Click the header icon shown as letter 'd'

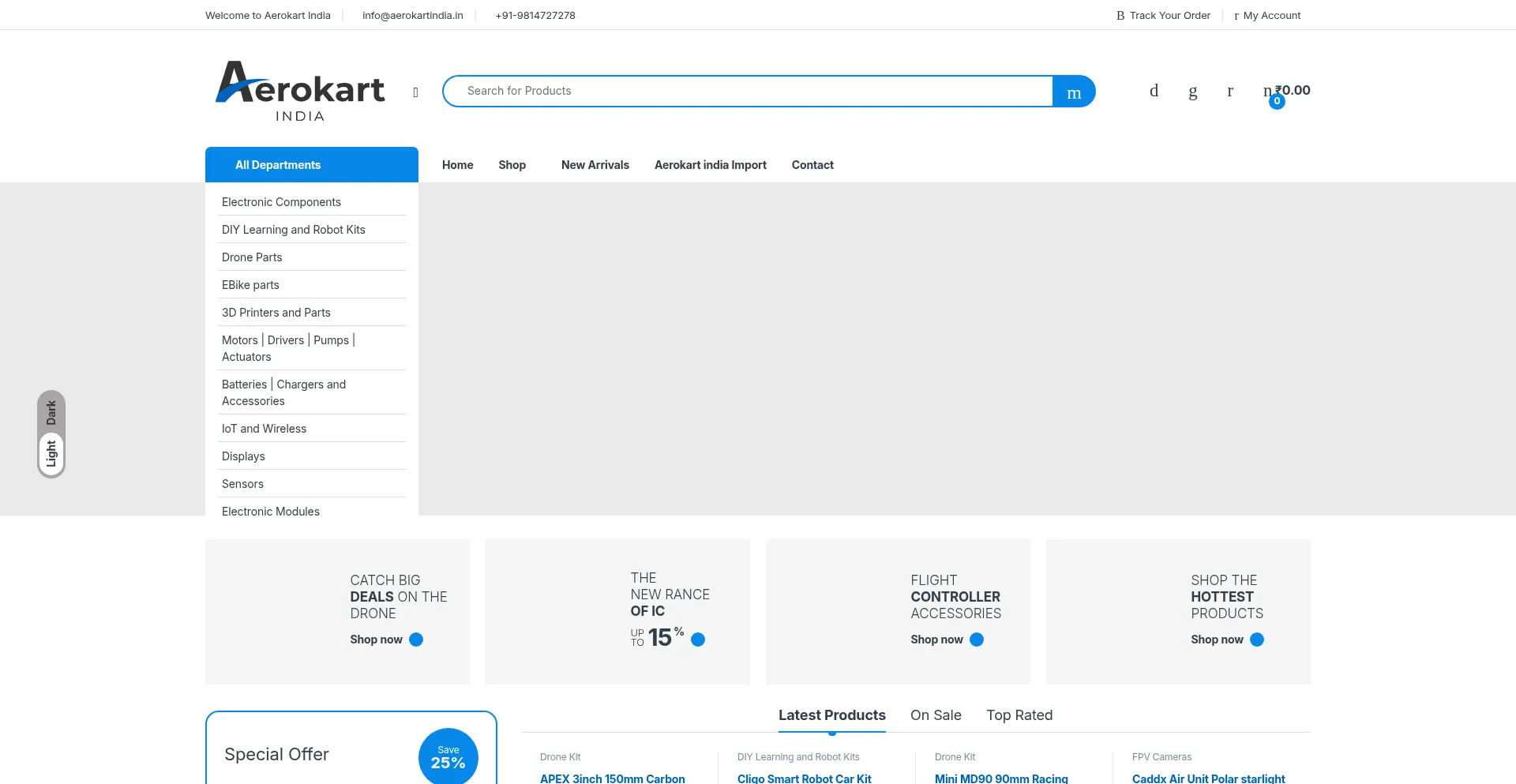(x=1154, y=92)
